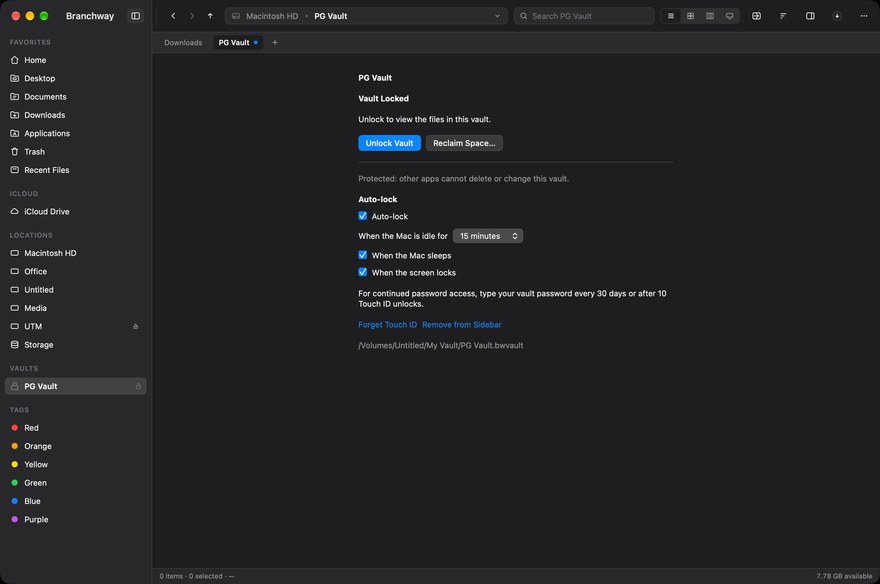The image size is (880, 584).
Task: Switch to list view
Action: (x=671, y=16)
